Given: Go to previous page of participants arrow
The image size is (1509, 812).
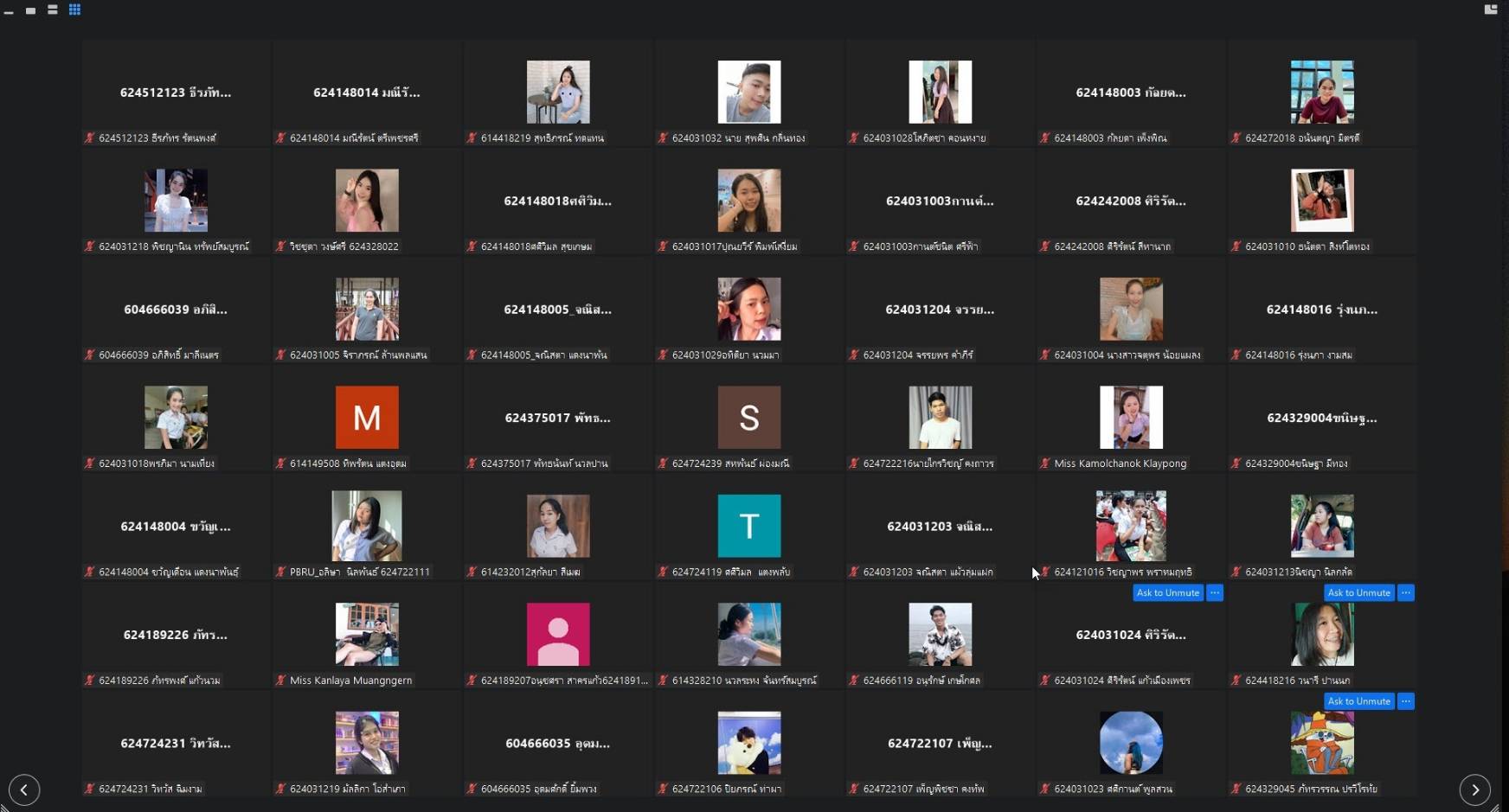Looking at the screenshot, I should (x=24, y=790).
